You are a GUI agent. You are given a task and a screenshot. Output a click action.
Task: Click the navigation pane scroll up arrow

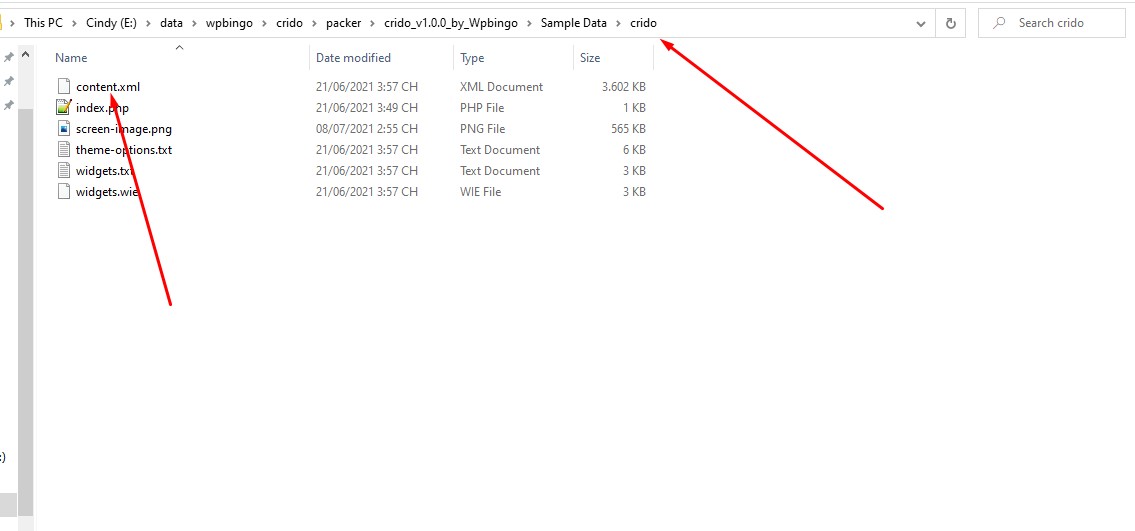[25, 55]
